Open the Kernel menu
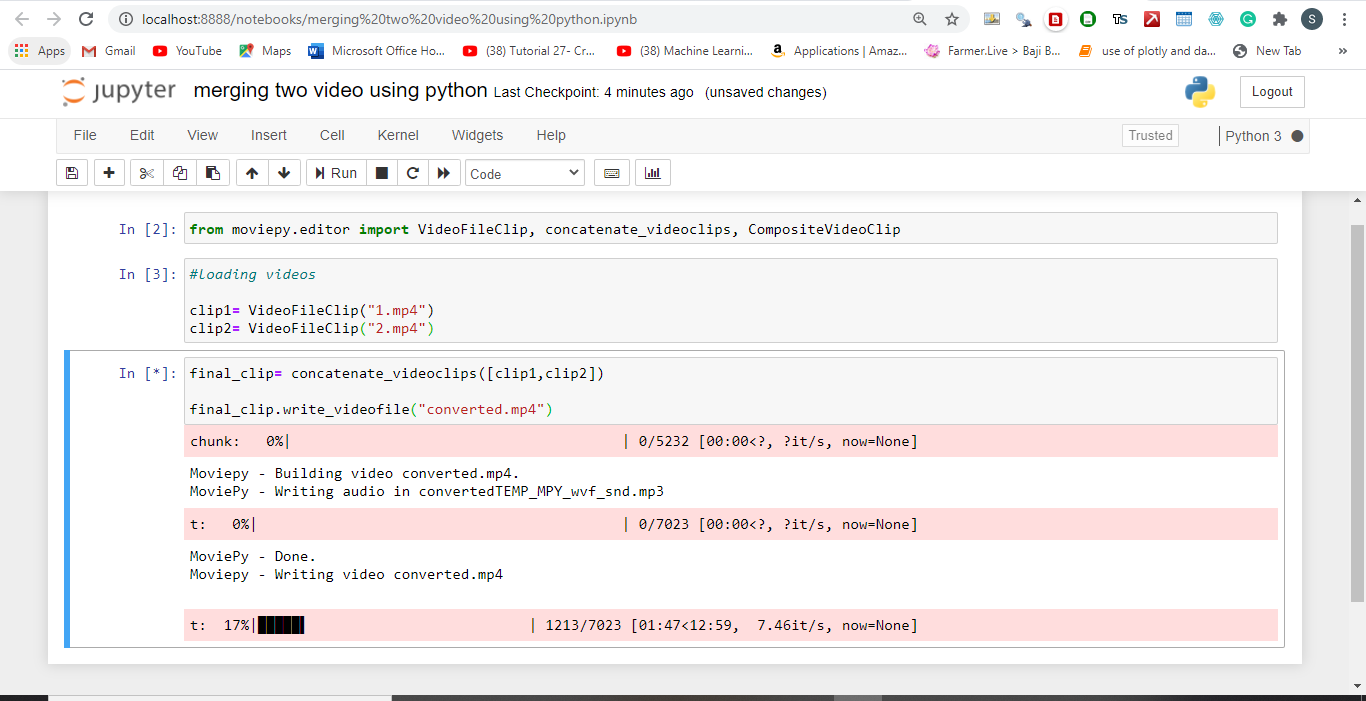 397,135
